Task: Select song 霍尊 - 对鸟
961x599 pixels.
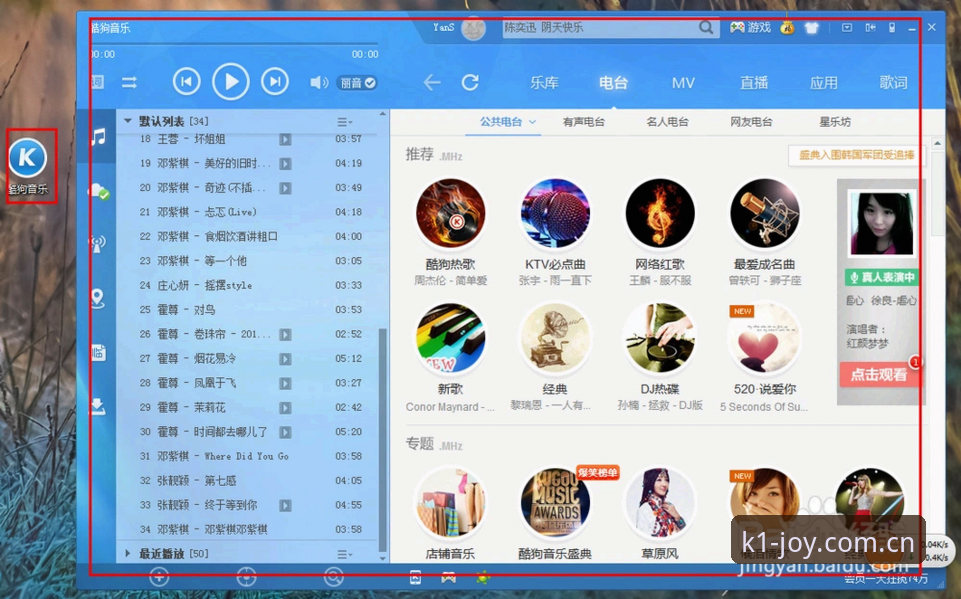Action: point(251,310)
